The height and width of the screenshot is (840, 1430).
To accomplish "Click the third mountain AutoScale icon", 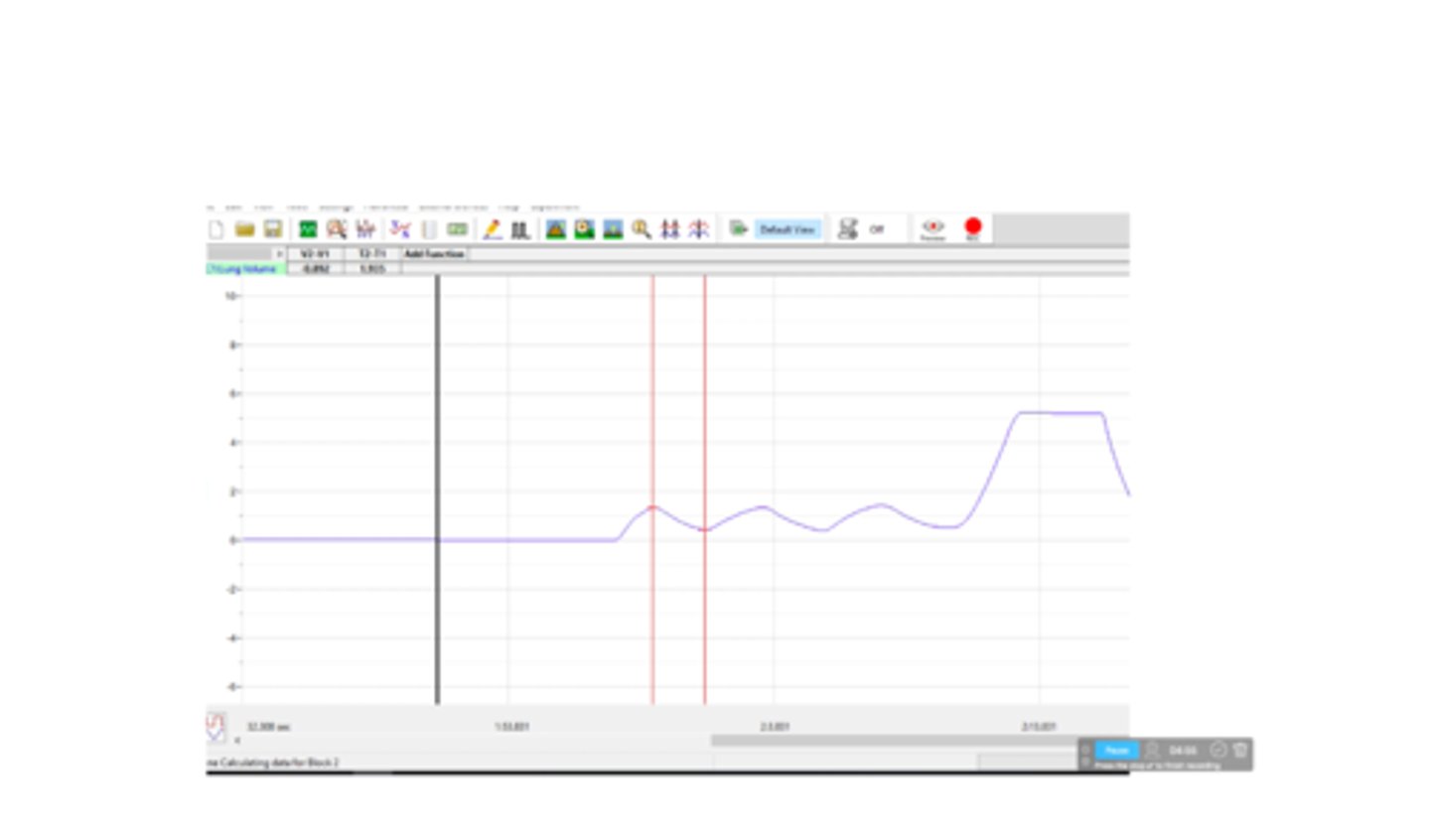I will tap(613, 229).
